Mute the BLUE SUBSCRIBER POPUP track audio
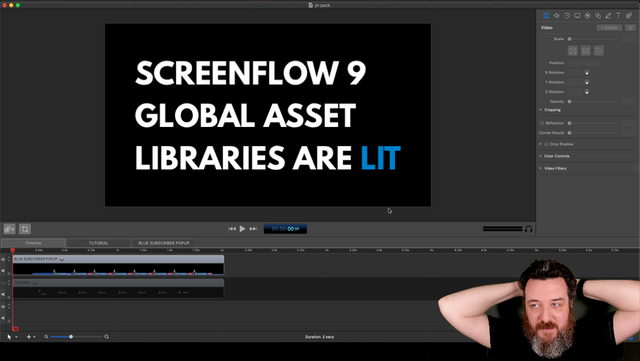The height and width of the screenshot is (361, 640). 3,270
